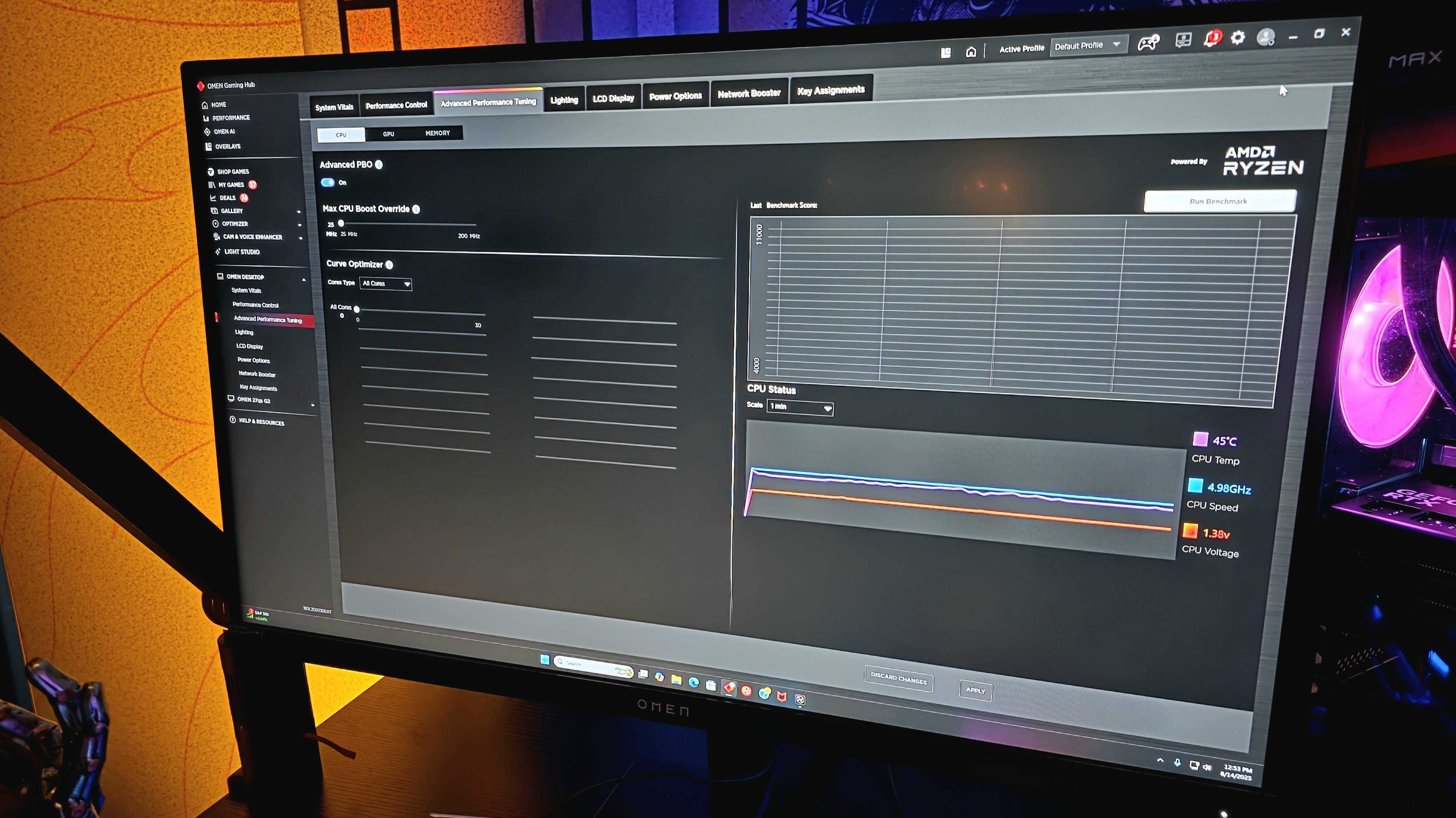Viewport: 1456px width, 818px height.
Task: Open notifications bell with red badge
Action: pyautogui.click(x=1212, y=39)
